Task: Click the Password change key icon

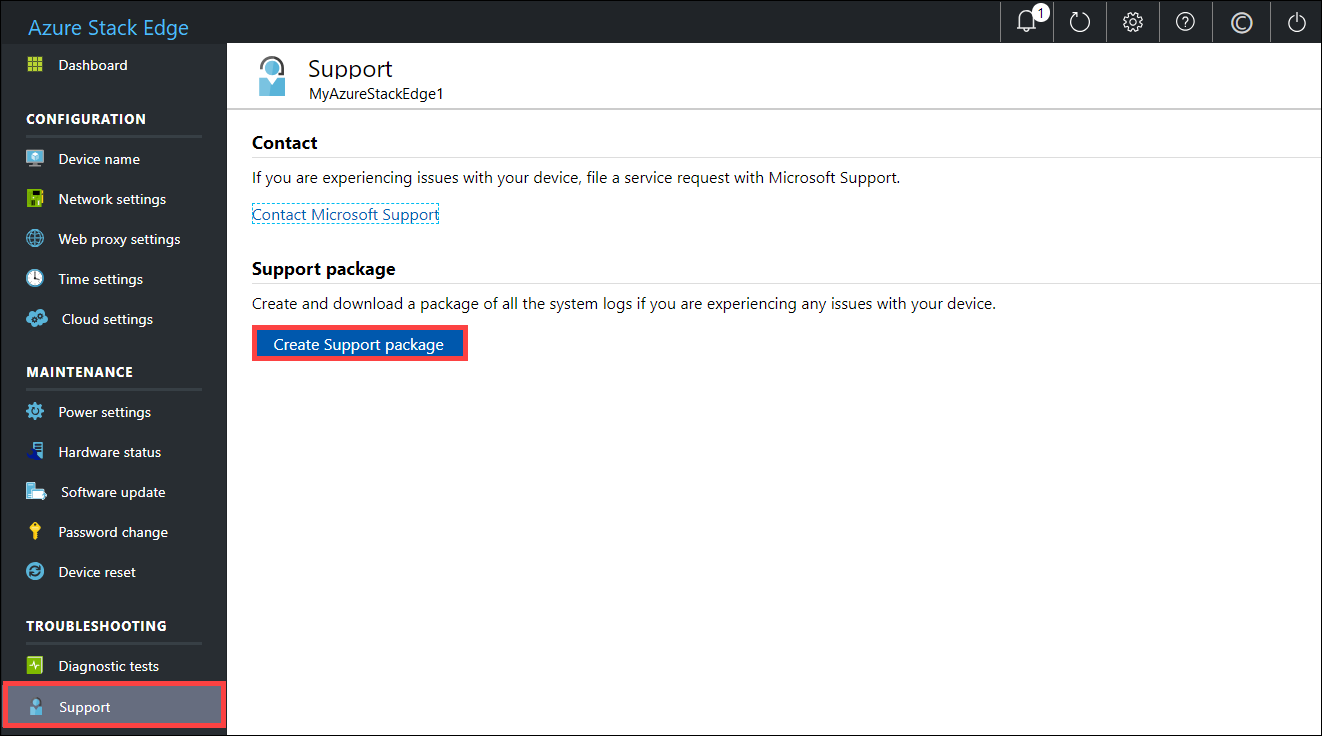Action: (35, 532)
